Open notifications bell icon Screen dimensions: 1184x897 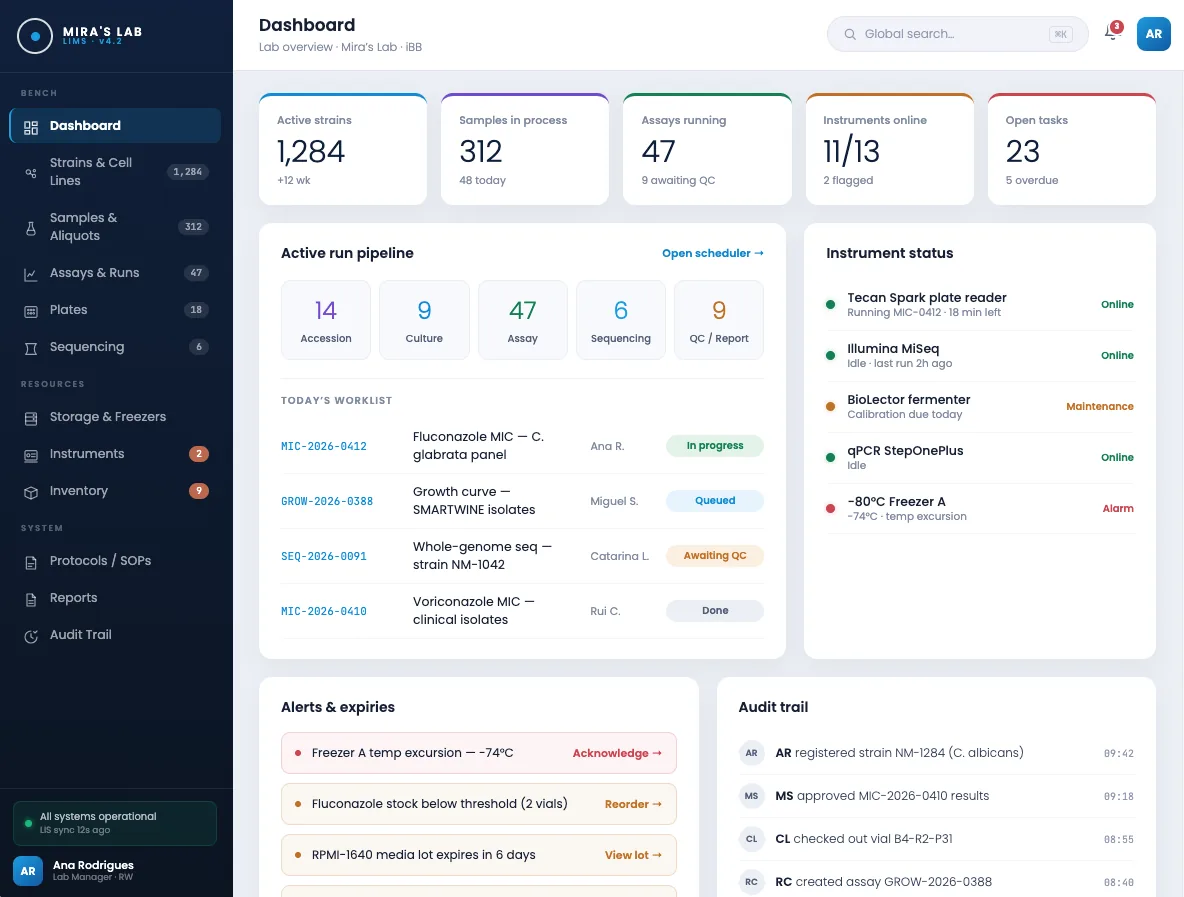tap(1111, 33)
